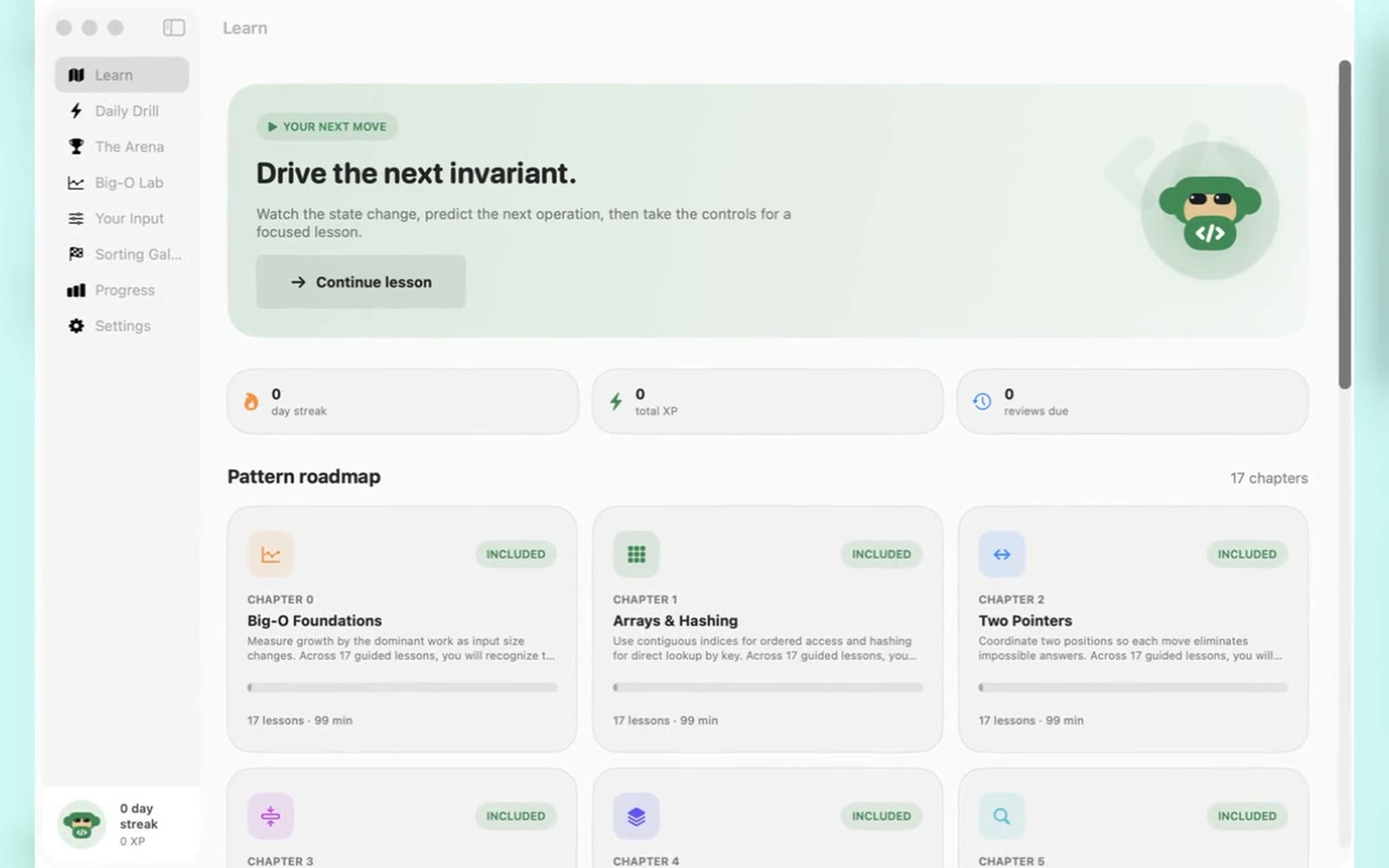Click INCLUDED badge on Chapter 3 card
The height and width of the screenshot is (868, 1389).
(516, 816)
